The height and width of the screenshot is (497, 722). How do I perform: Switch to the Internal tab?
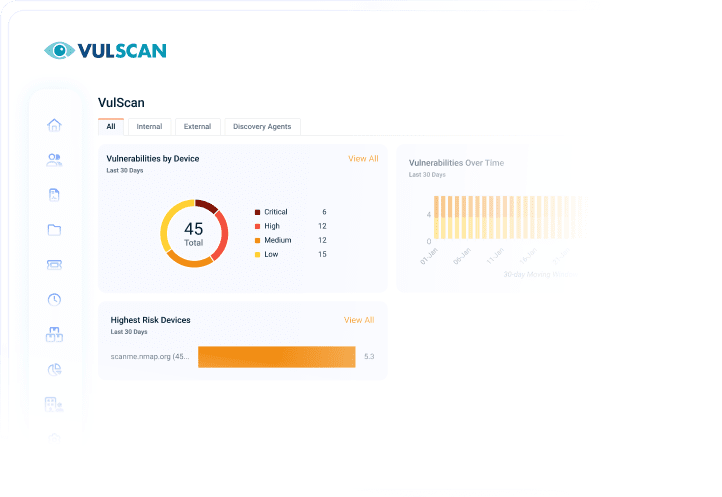click(x=149, y=127)
